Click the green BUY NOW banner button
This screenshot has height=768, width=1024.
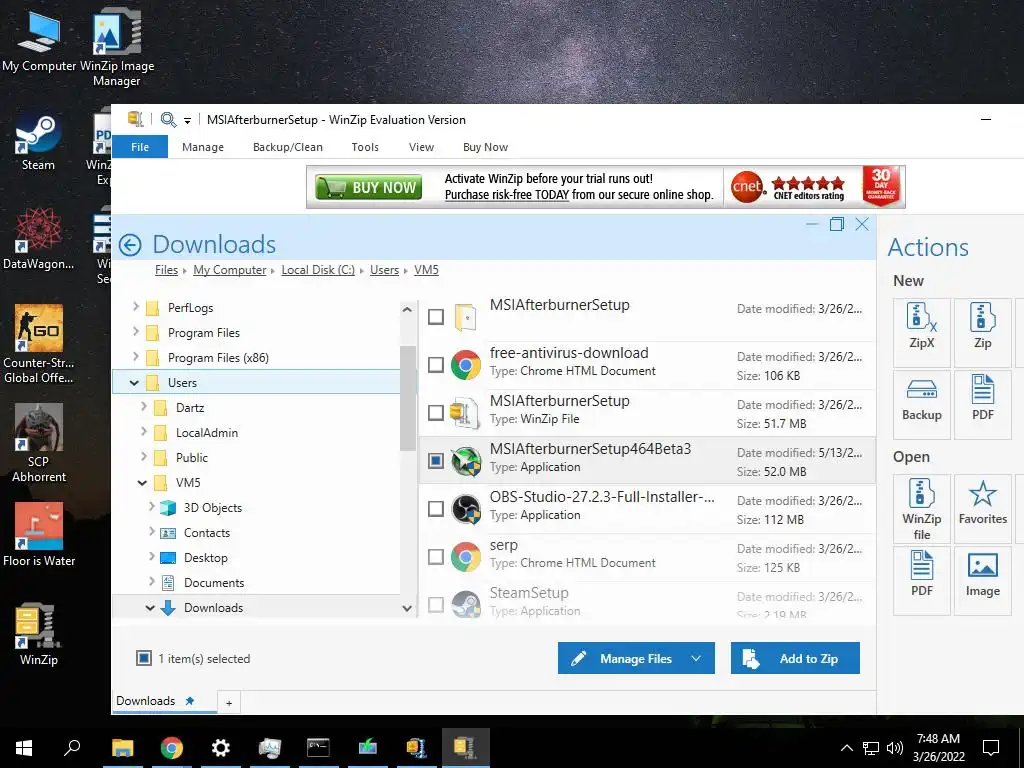pos(369,187)
